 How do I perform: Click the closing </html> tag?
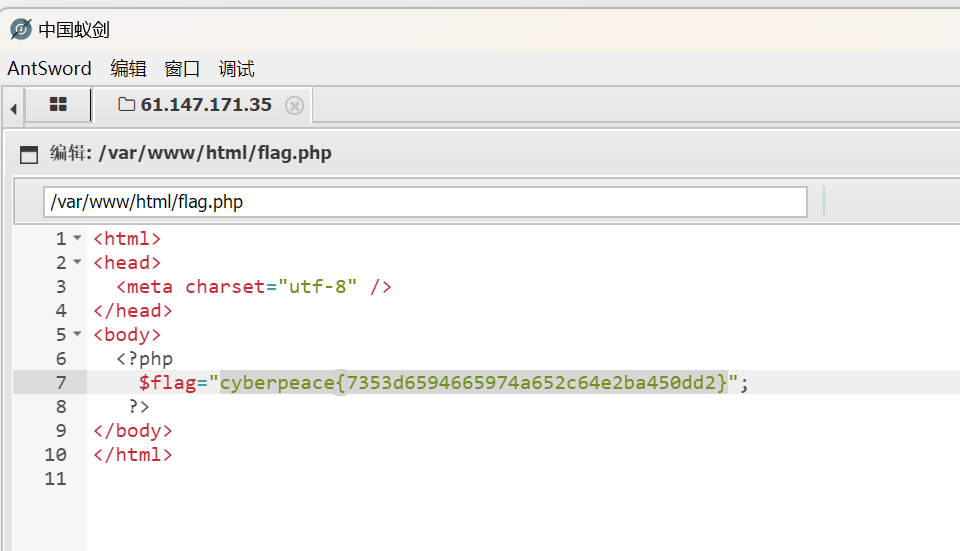tap(133, 455)
